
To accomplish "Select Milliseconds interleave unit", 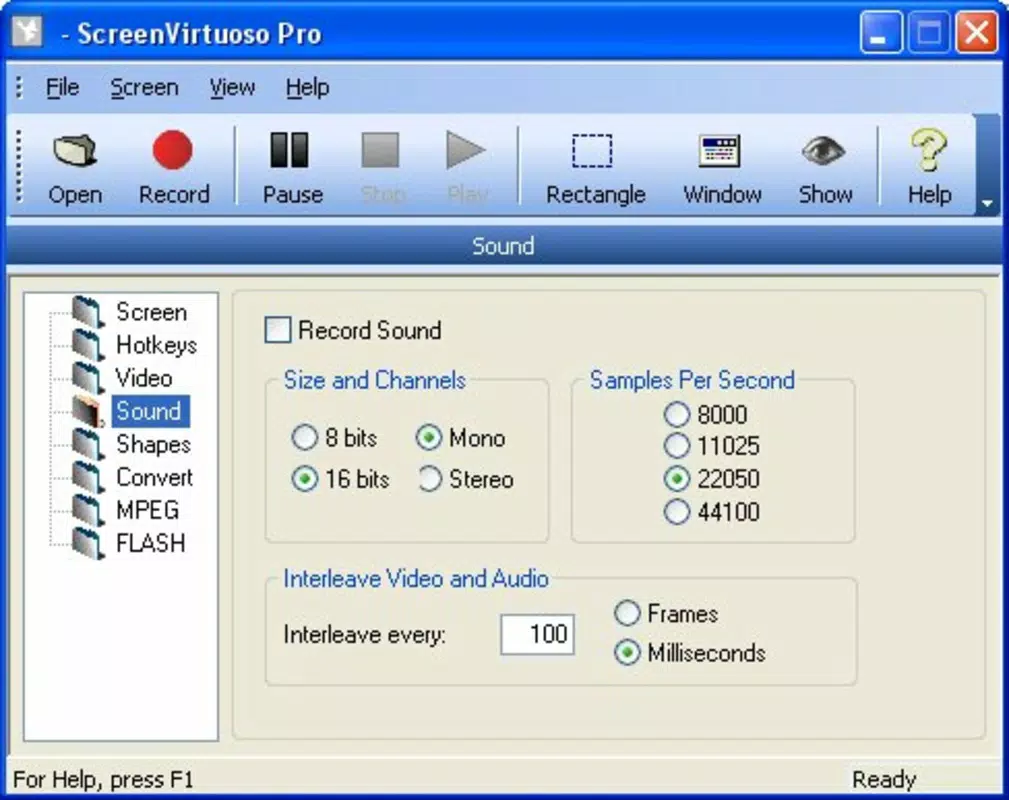I will [x=627, y=653].
